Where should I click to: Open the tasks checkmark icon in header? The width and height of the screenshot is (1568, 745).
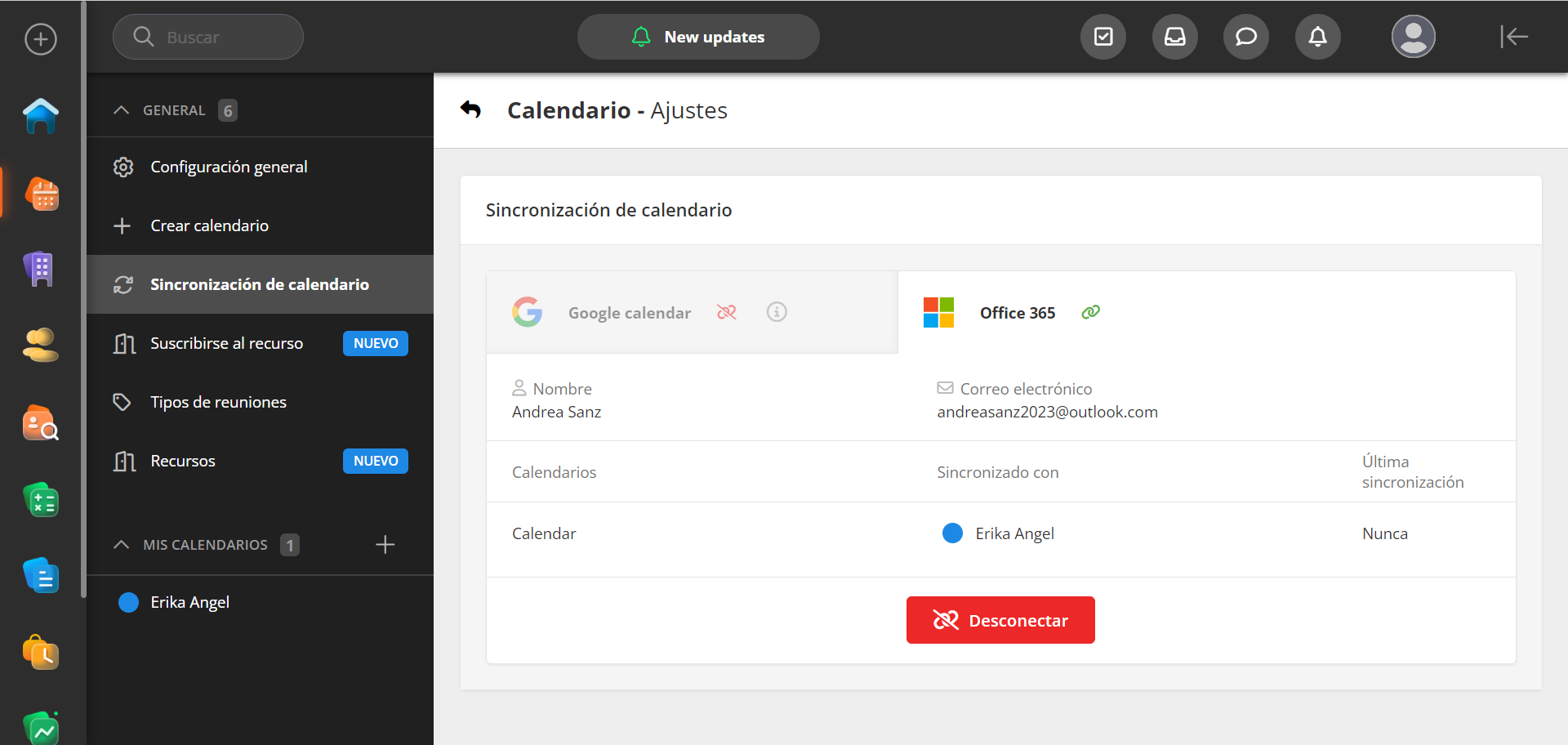tap(1103, 37)
